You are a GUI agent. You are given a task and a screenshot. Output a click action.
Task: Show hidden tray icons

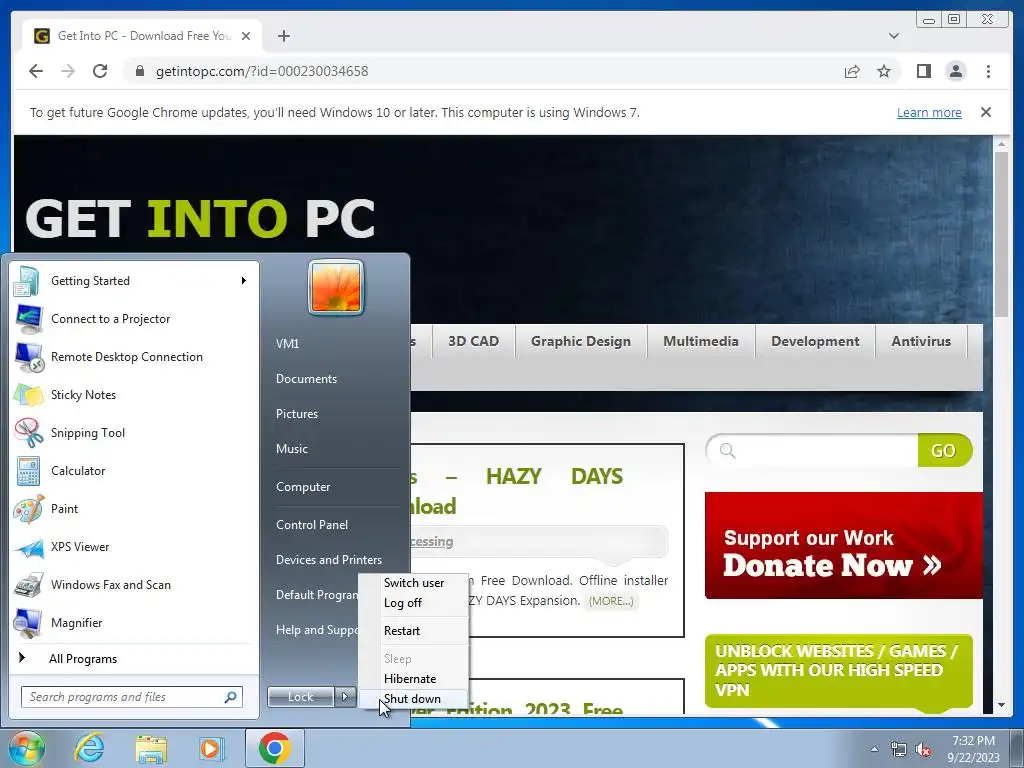click(874, 750)
